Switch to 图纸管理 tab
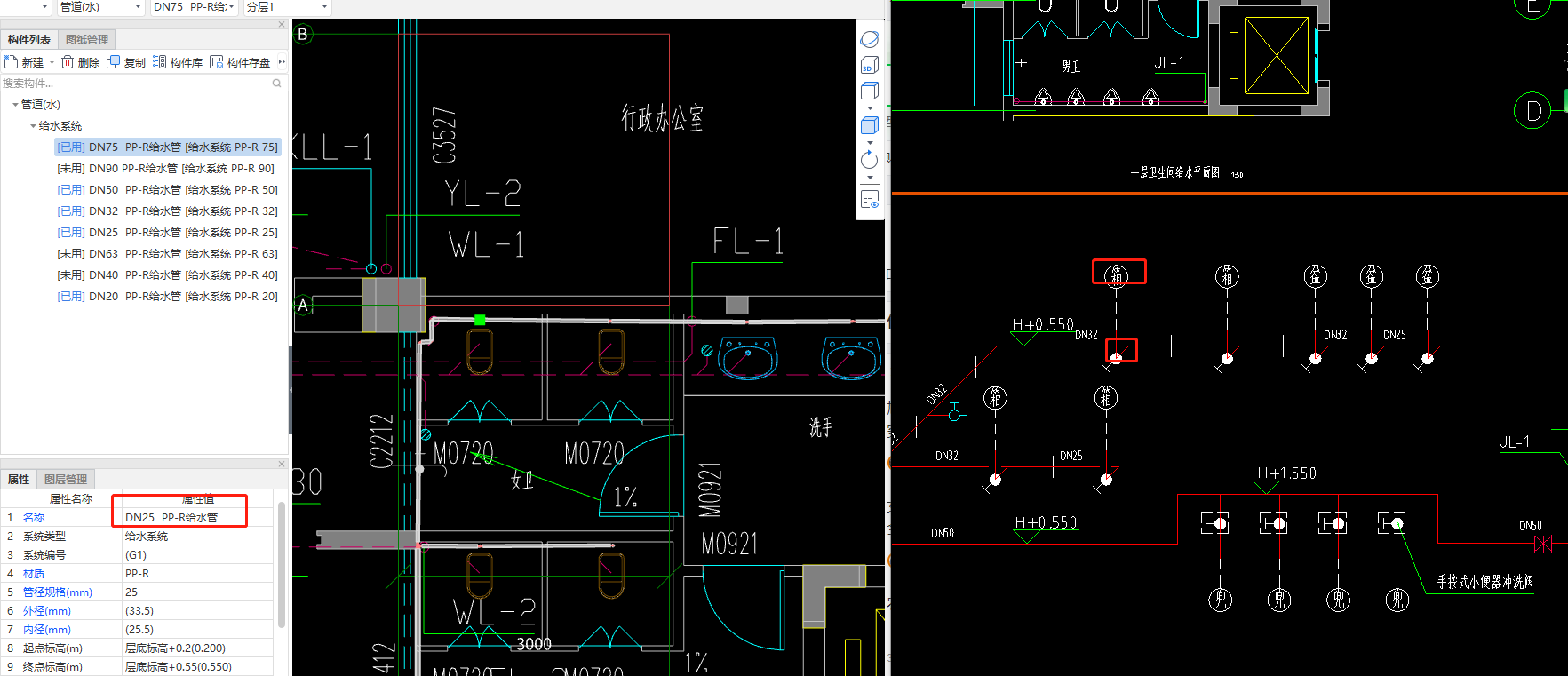Screen dimensions: 1568x676 point(87,39)
